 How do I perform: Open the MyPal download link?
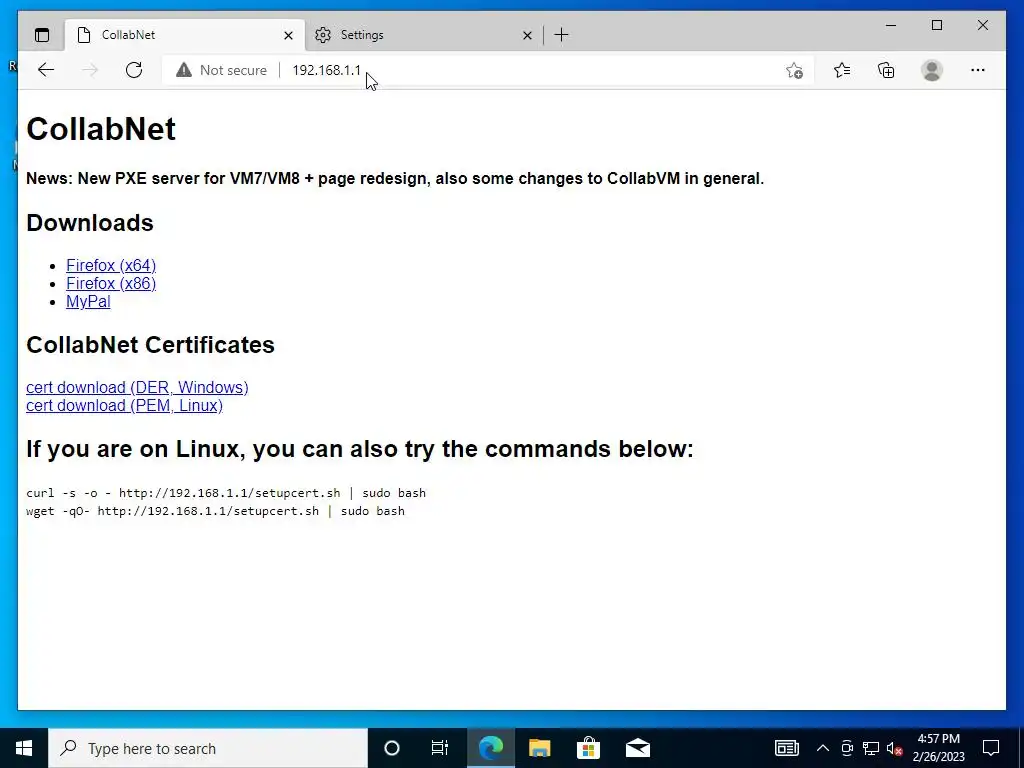tap(88, 302)
